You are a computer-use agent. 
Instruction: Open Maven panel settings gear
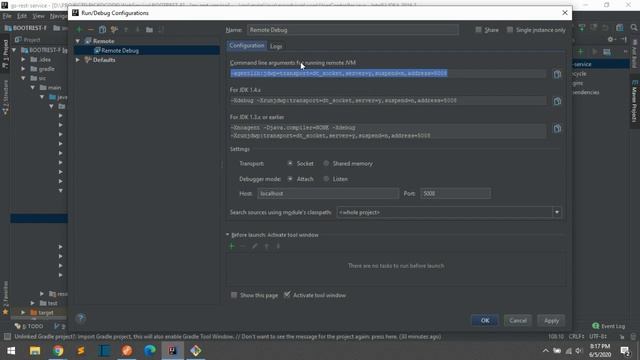click(611, 40)
